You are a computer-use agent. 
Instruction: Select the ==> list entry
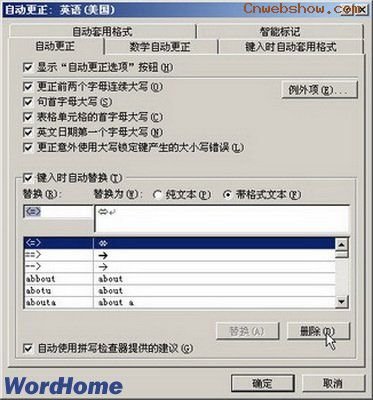point(180,255)
